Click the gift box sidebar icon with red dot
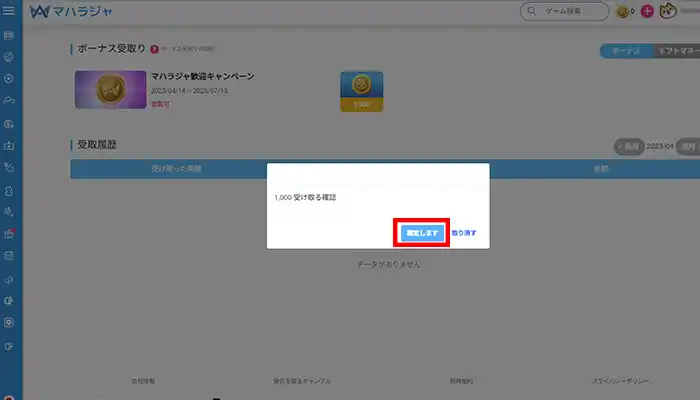Image resolution: width=700 pixels, height=400 pixels. [x=9, y=234]
